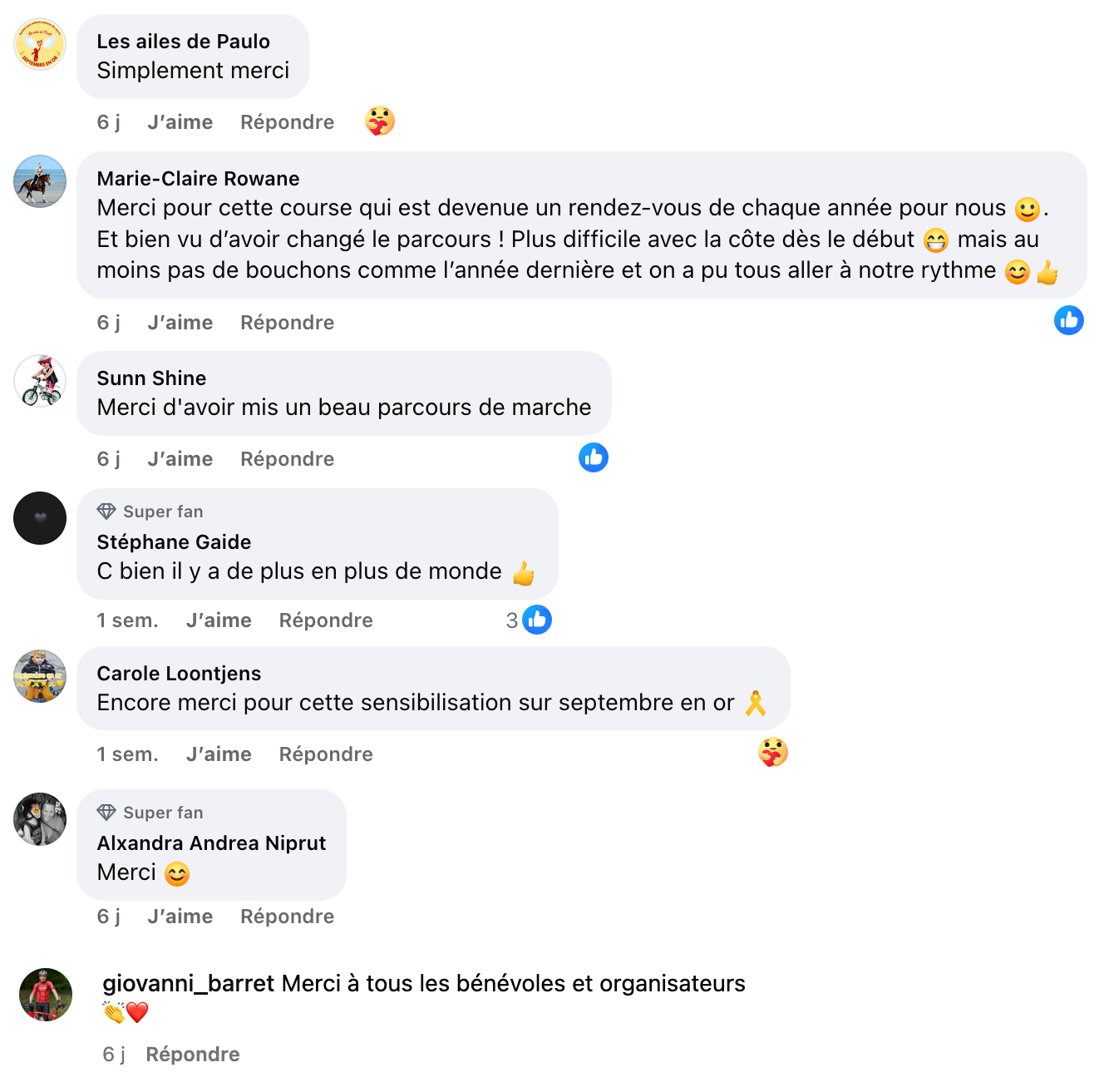
Task: Open Marie-Claire Rowane's horse profile picture
Action: (40, 181)
